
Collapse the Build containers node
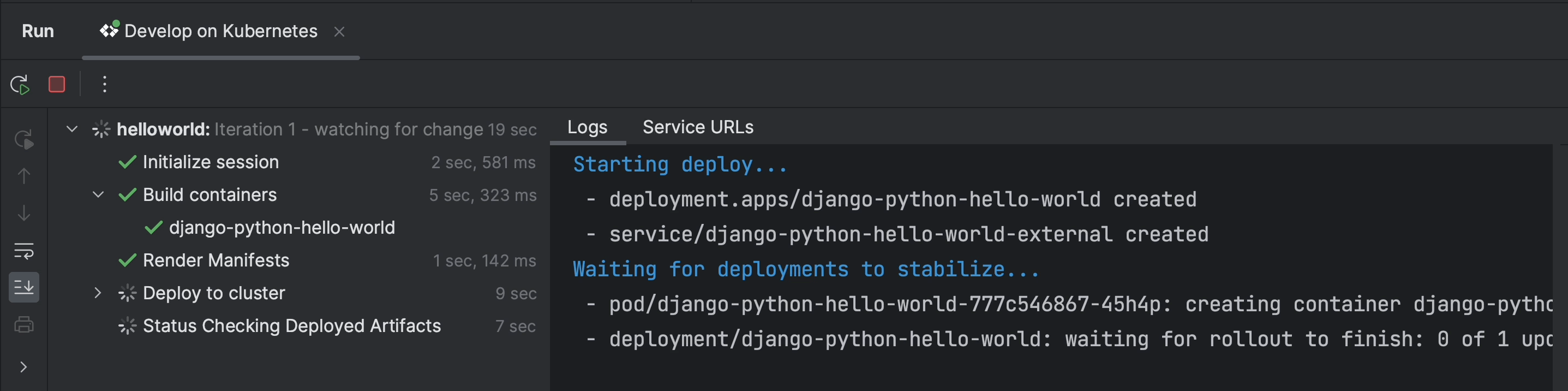(x=98, y=195)
